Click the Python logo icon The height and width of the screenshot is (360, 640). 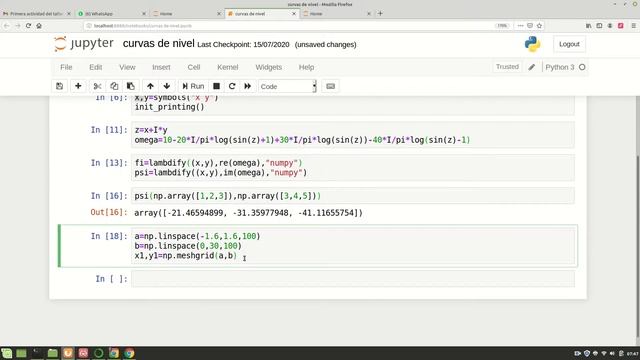[532, 44]
